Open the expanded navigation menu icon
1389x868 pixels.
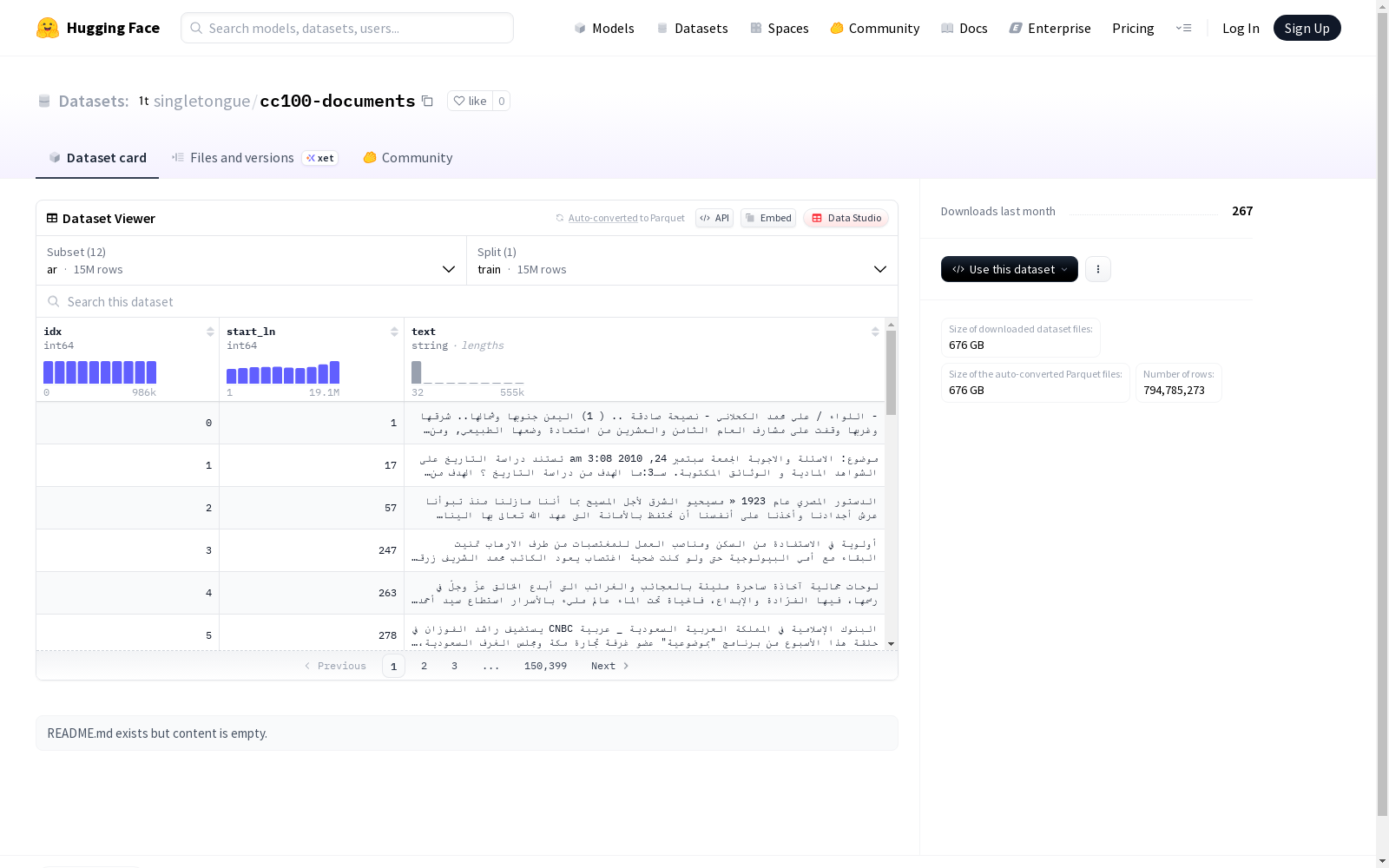tap(1183, 28)
